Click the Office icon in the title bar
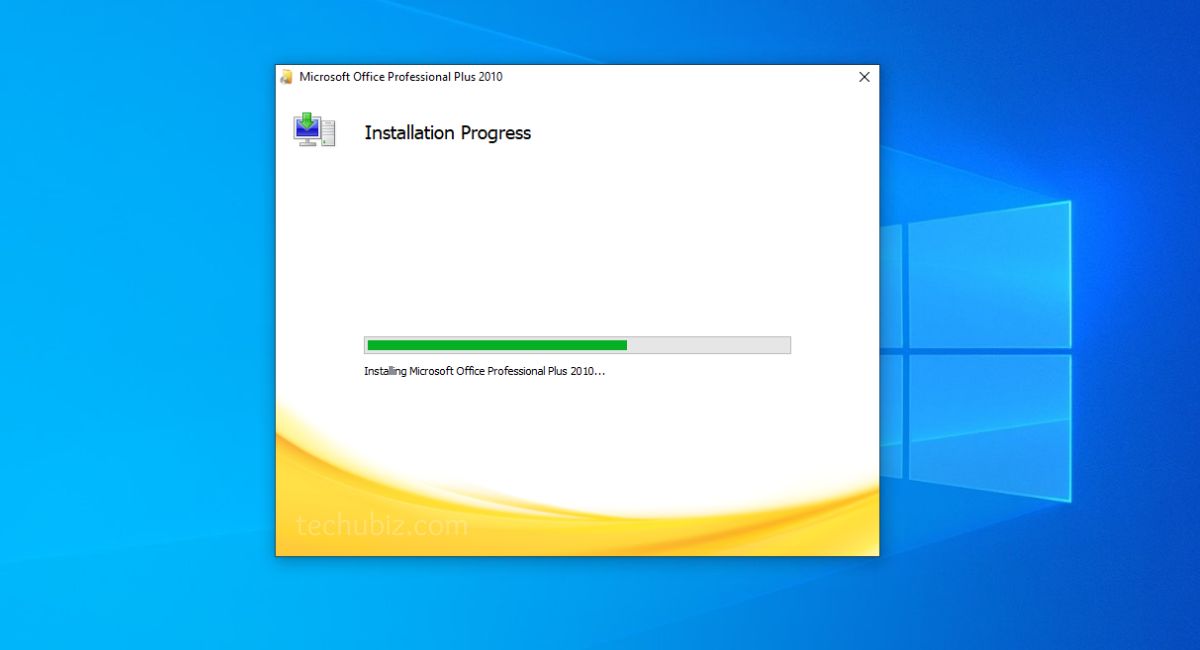 coord(287,77)
